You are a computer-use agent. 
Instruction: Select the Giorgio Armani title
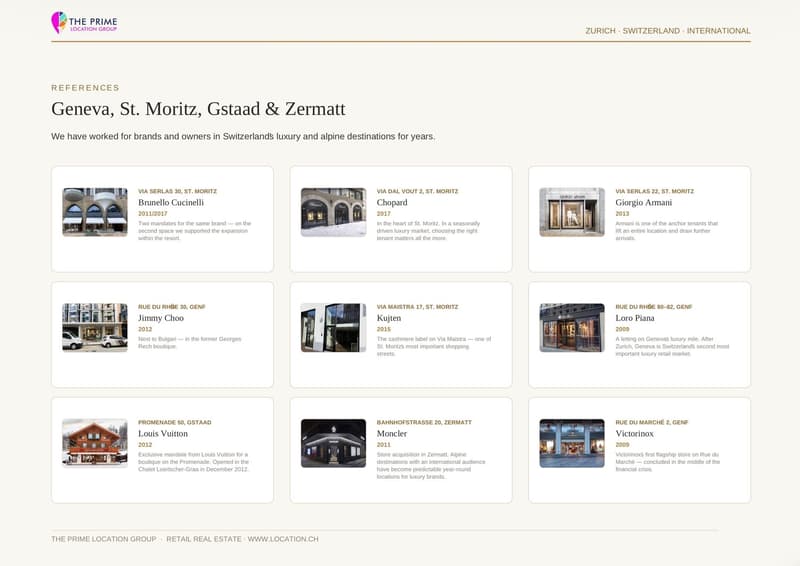(x=643, y=203)
